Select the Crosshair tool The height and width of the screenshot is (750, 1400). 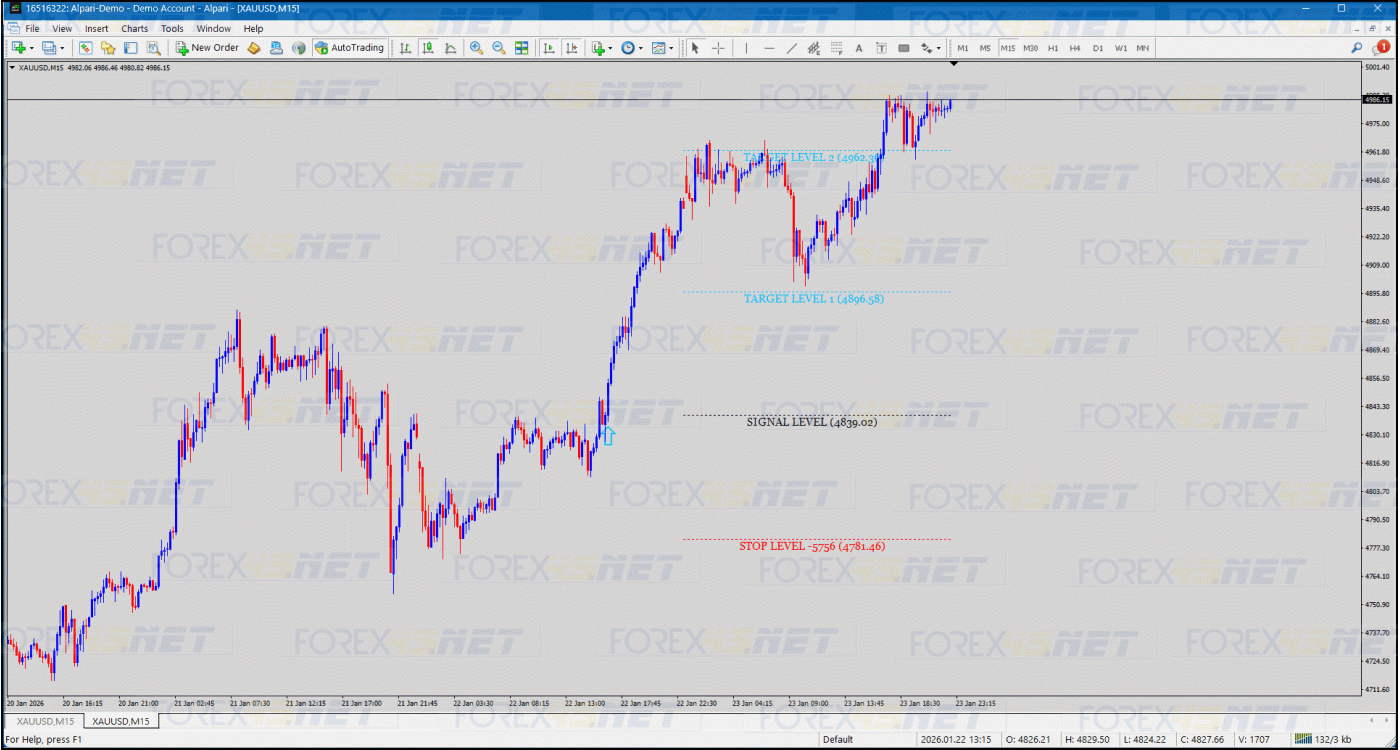tap(718, 48)
